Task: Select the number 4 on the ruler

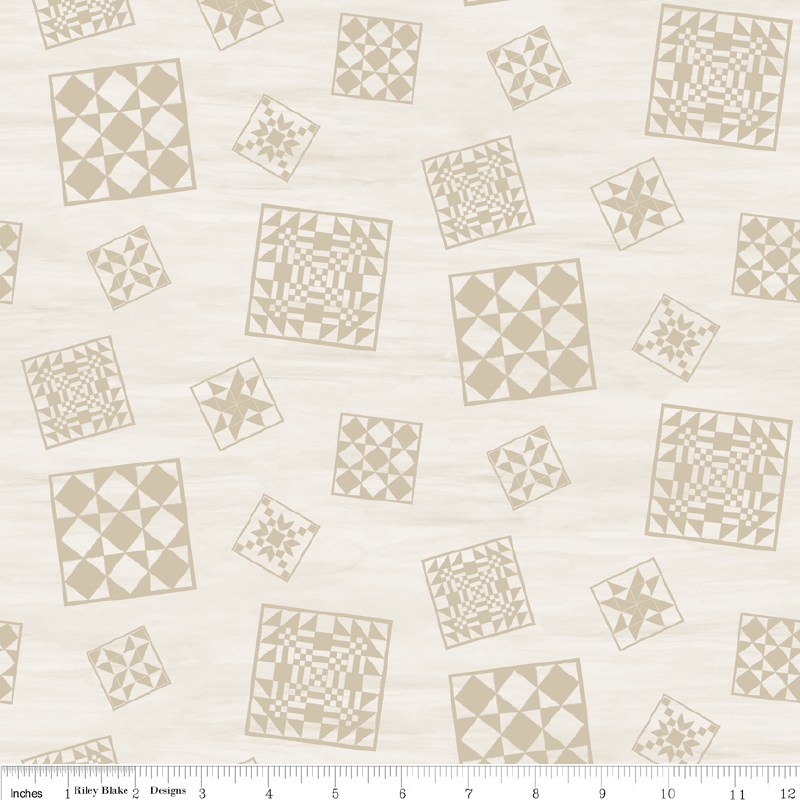Action: click(268, 787)
